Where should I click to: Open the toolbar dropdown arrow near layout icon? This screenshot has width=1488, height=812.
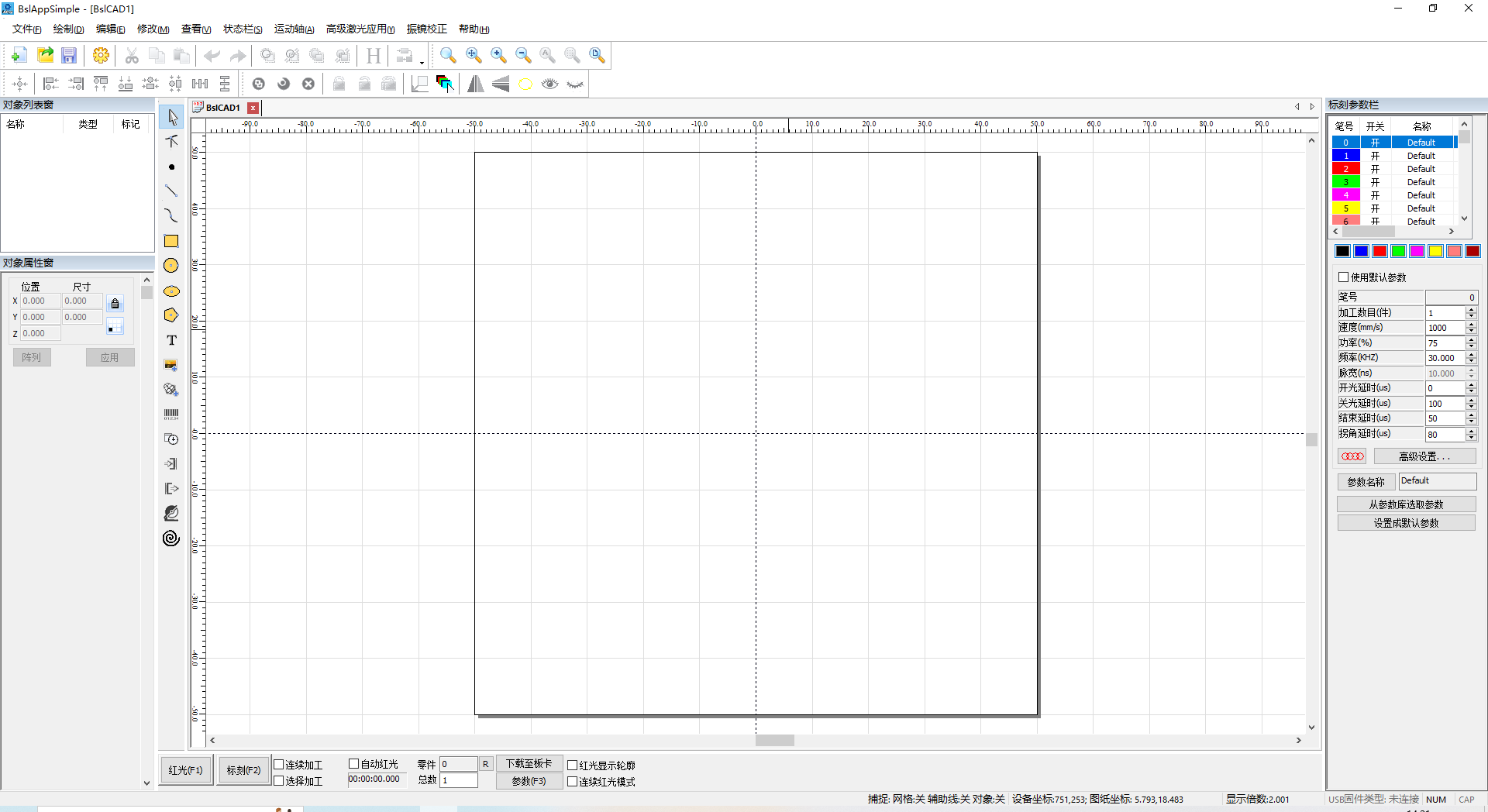coord(422,61)
